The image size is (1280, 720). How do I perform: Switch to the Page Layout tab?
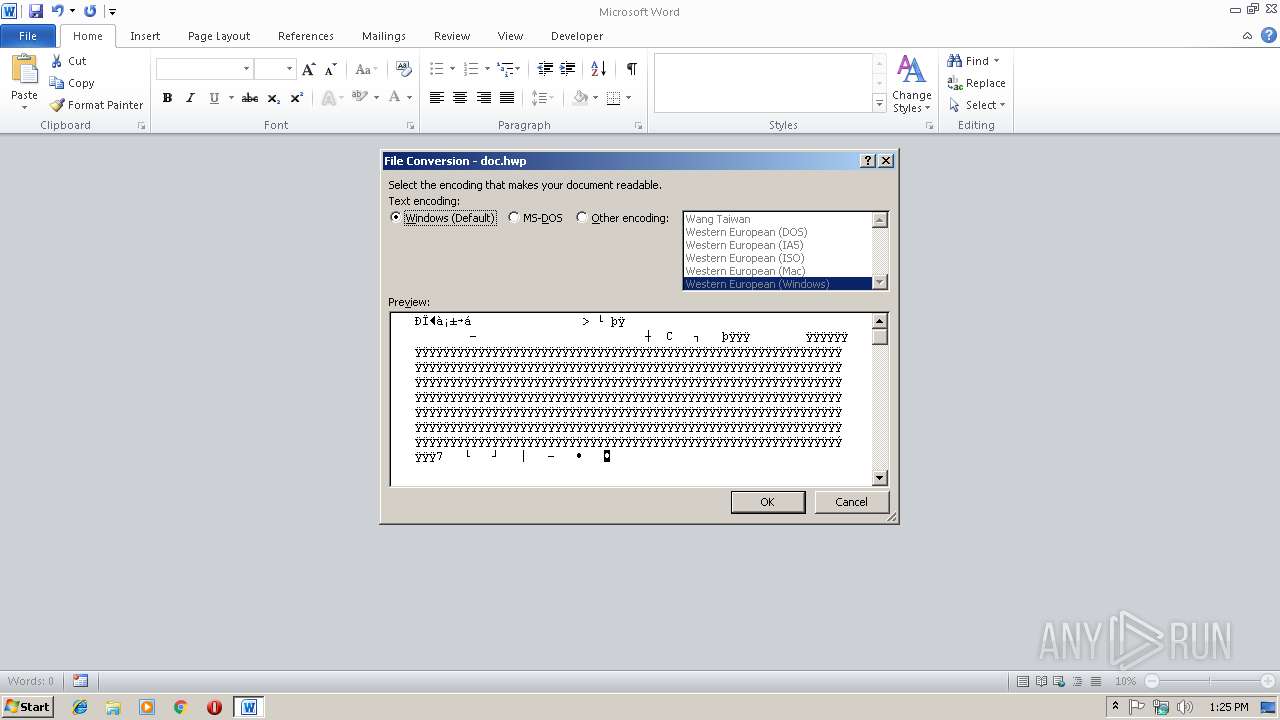tap(219, 36)
